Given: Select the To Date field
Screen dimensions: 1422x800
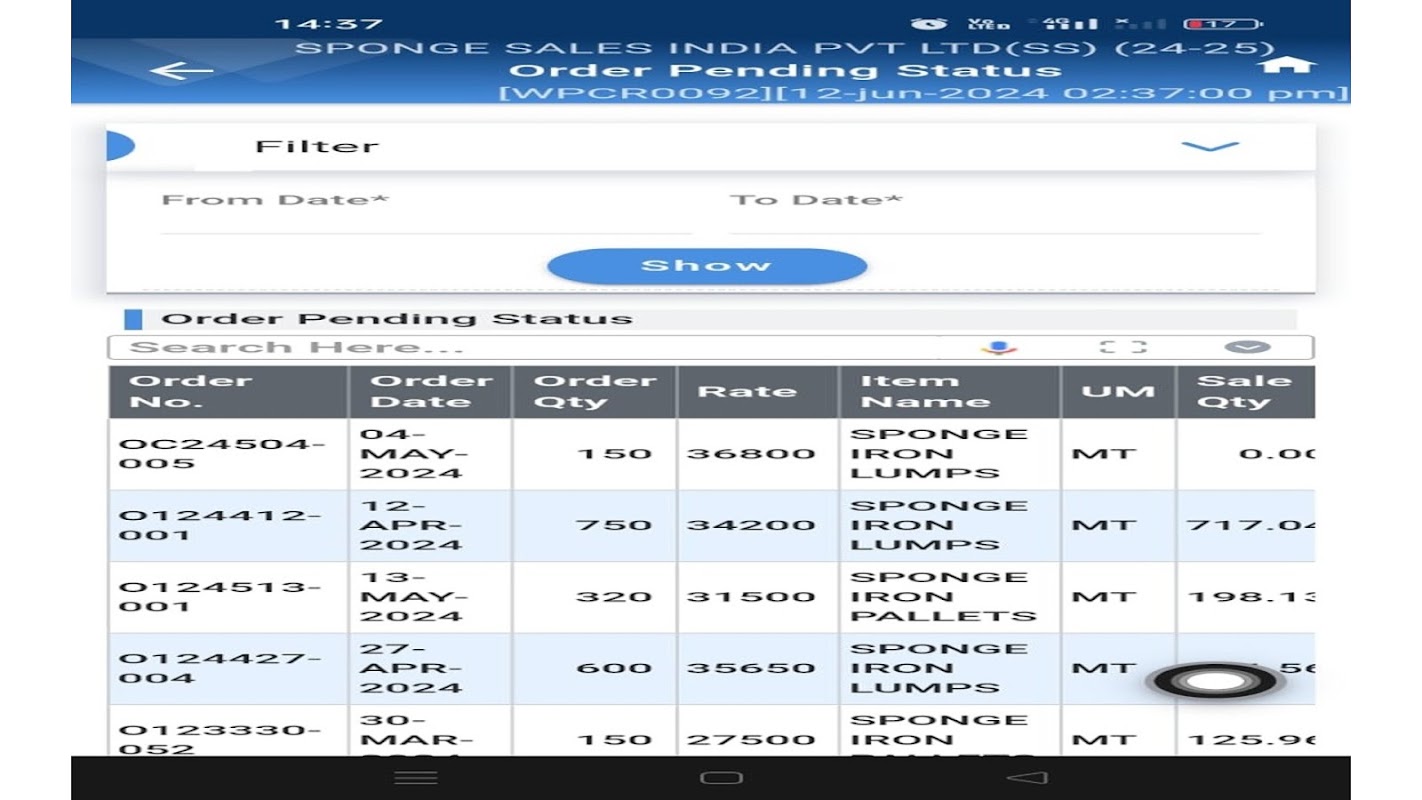Looking at the screenshot, I should [995, 210].
